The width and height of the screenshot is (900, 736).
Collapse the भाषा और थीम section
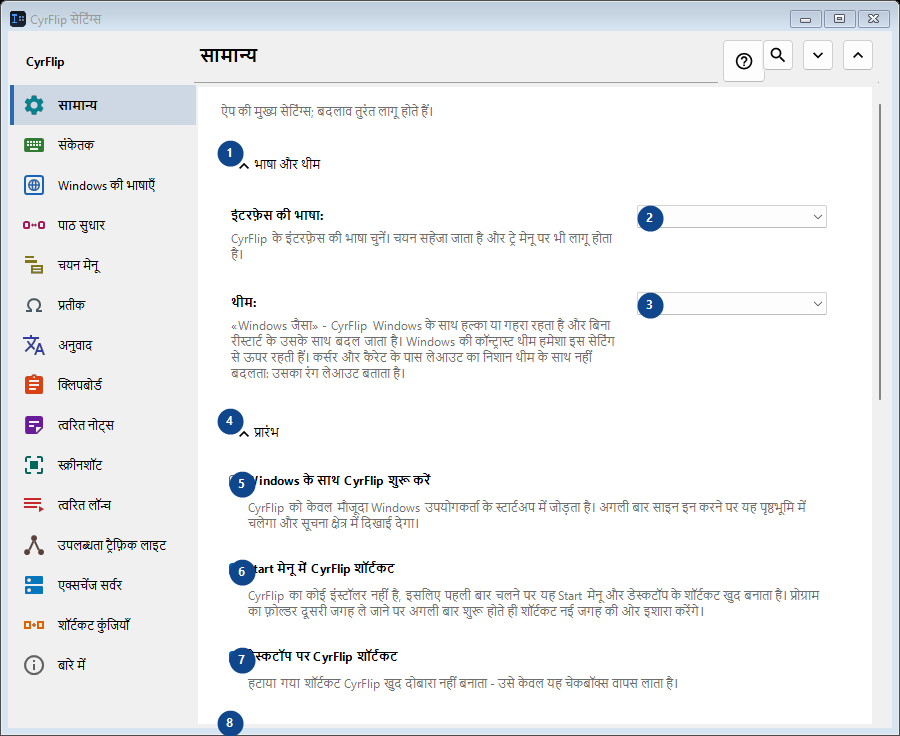[244, 165]
